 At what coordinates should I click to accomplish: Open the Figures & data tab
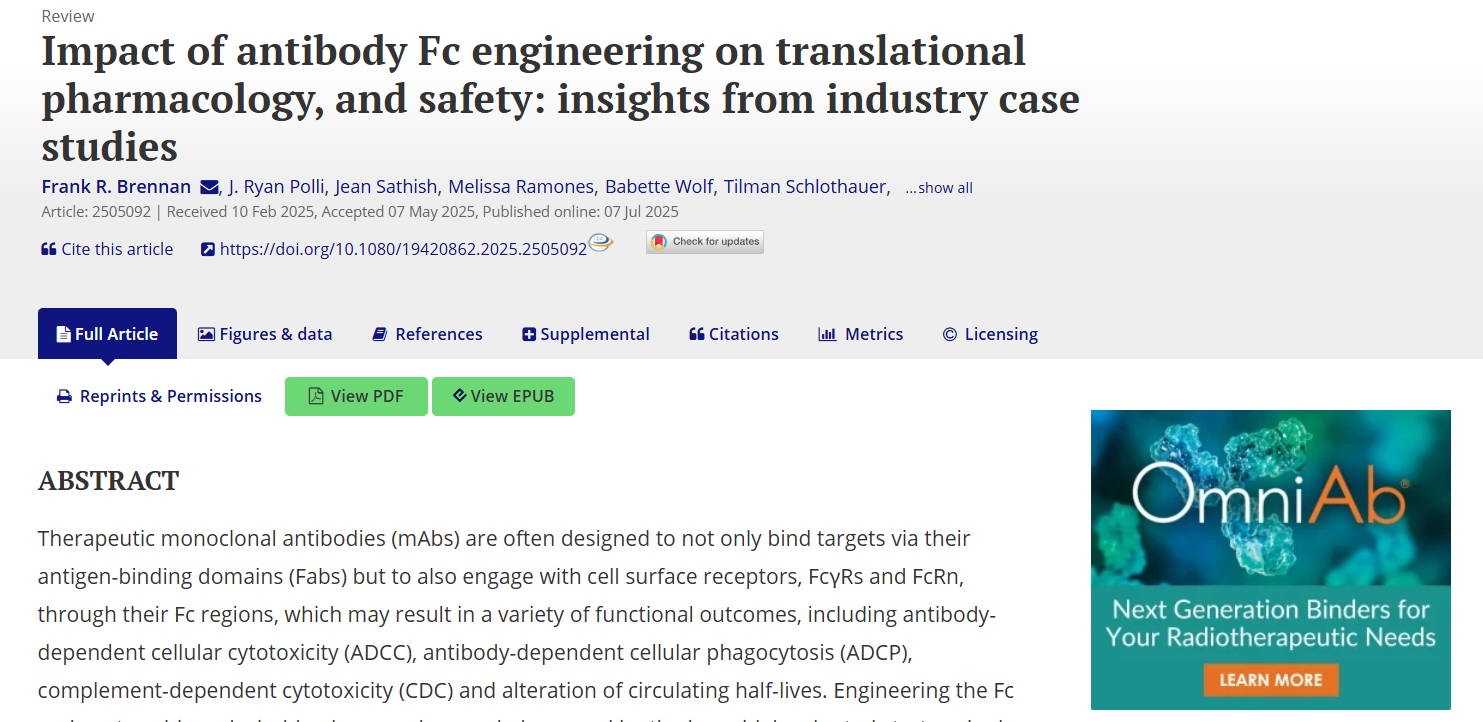tap(265, 334)
